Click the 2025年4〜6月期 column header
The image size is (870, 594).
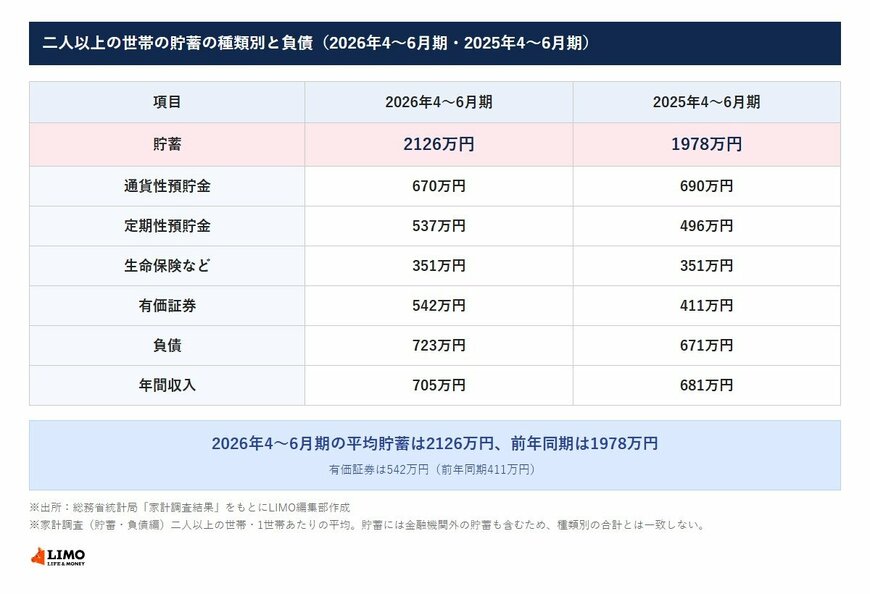[706, 102]
